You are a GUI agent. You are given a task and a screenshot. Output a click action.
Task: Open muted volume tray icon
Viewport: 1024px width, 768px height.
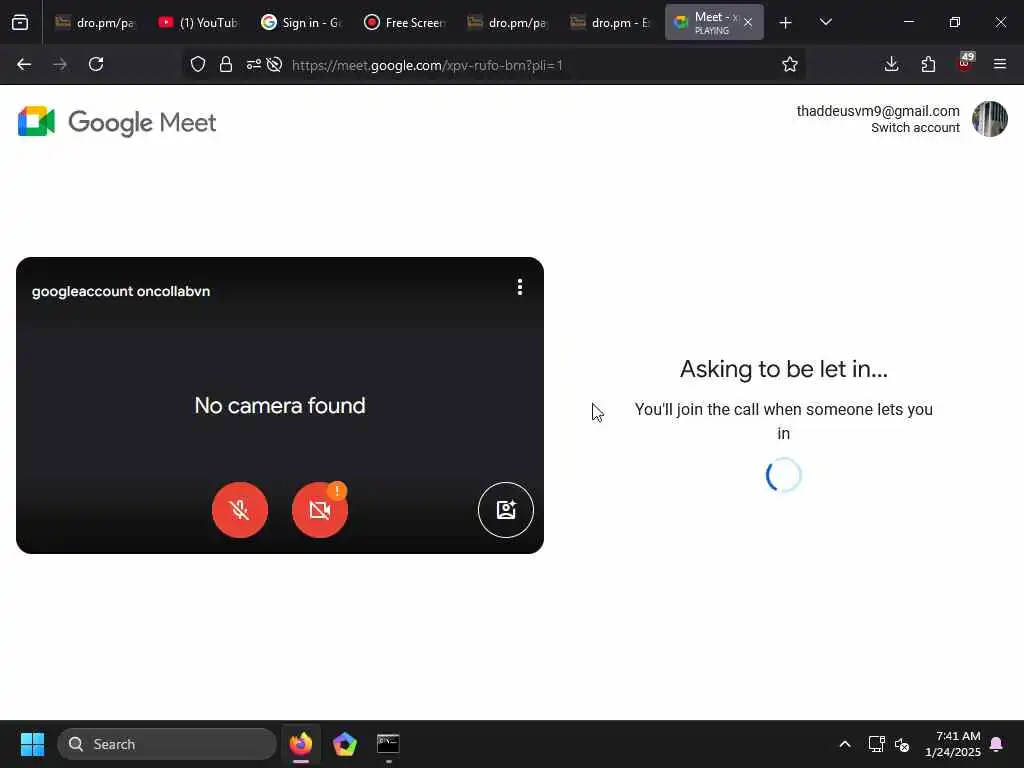pyautogui.click(x=902, y=744)
